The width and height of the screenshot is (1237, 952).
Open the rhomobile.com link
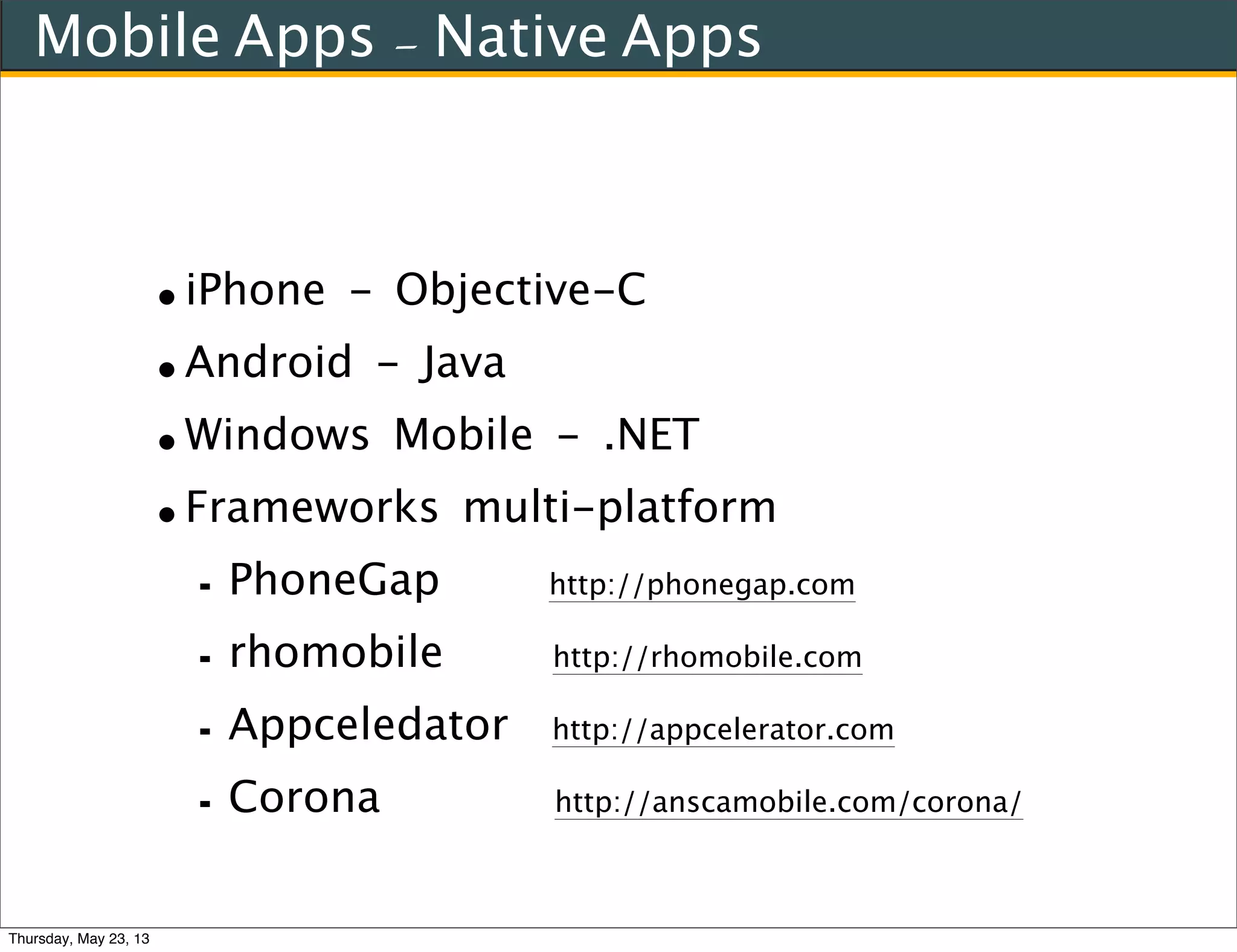(x=707, y=657)
